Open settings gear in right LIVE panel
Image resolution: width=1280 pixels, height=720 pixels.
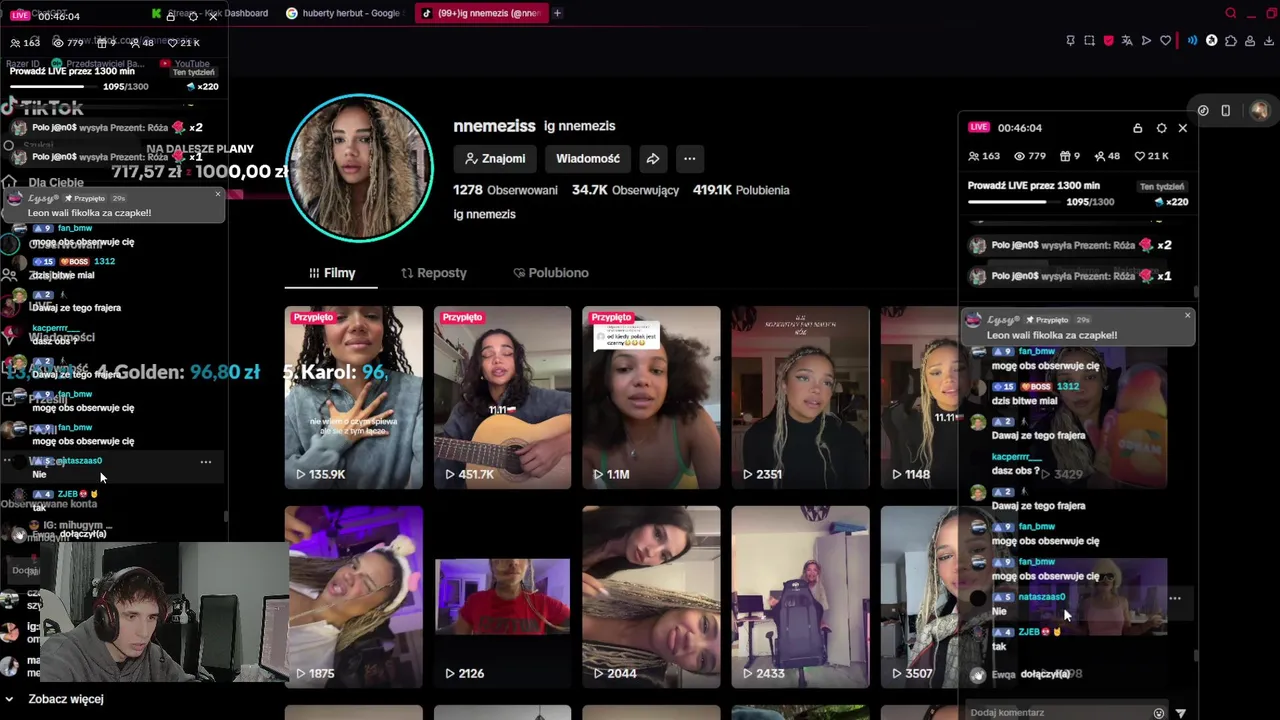[1161, 128]
